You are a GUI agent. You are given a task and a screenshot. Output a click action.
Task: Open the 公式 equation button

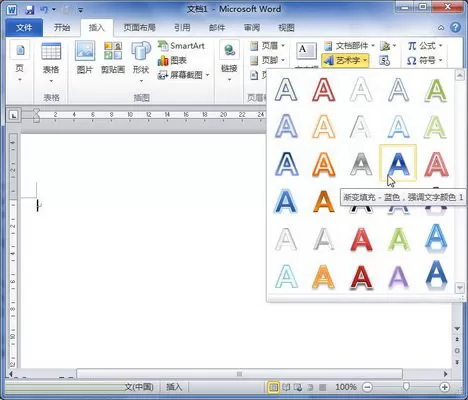pos(425,46)
